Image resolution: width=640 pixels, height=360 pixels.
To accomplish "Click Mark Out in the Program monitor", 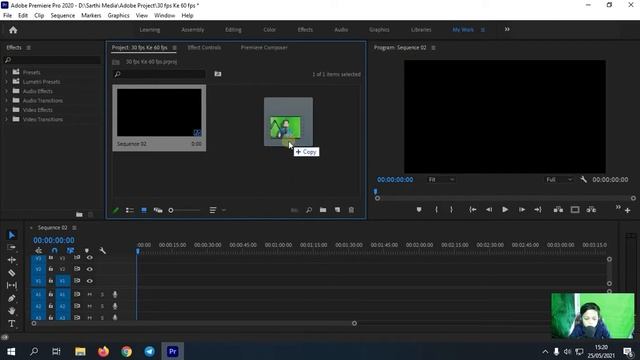I will tap(451, 209).
